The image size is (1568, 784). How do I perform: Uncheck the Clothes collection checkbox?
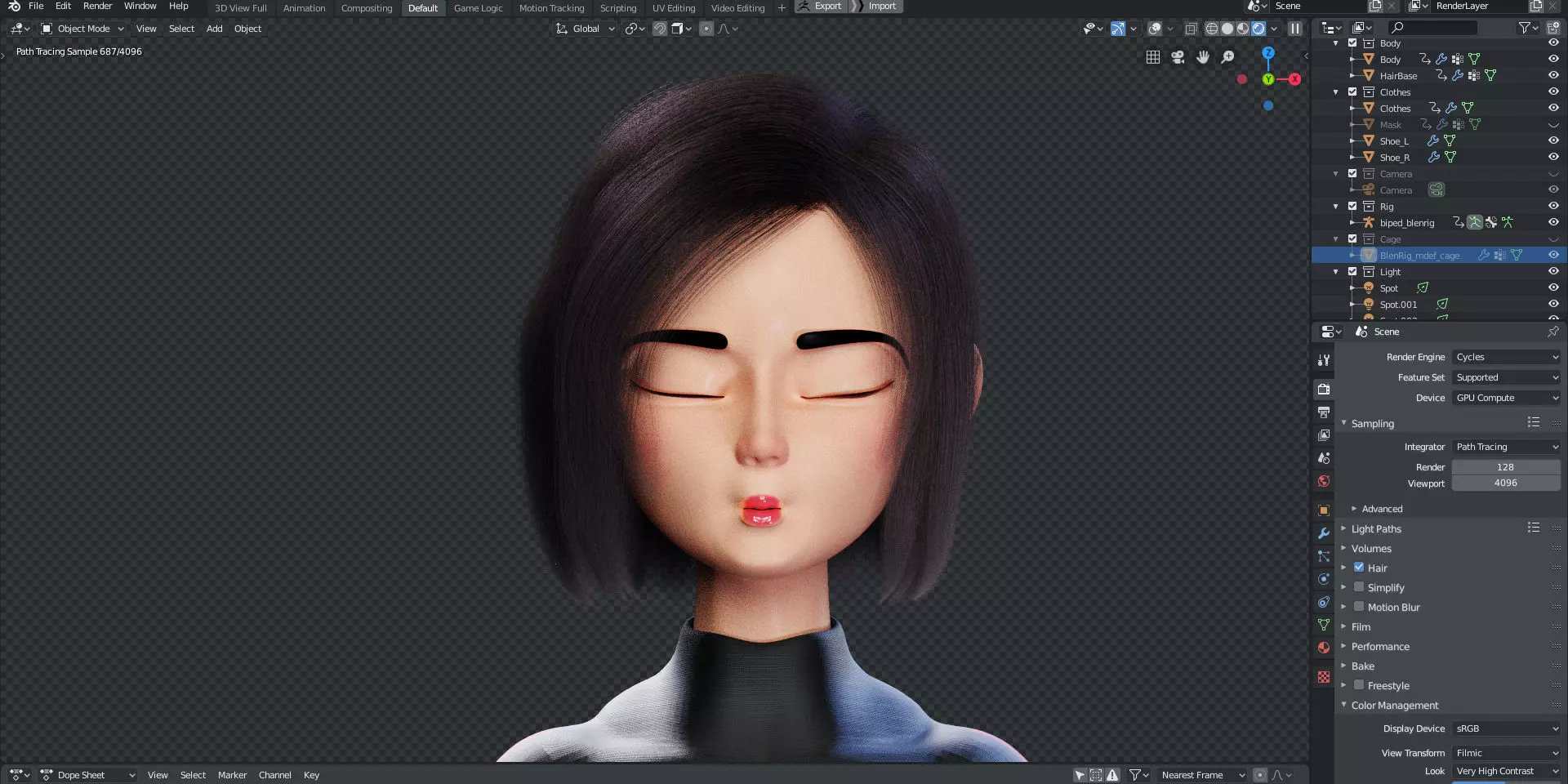(1352, 91)
